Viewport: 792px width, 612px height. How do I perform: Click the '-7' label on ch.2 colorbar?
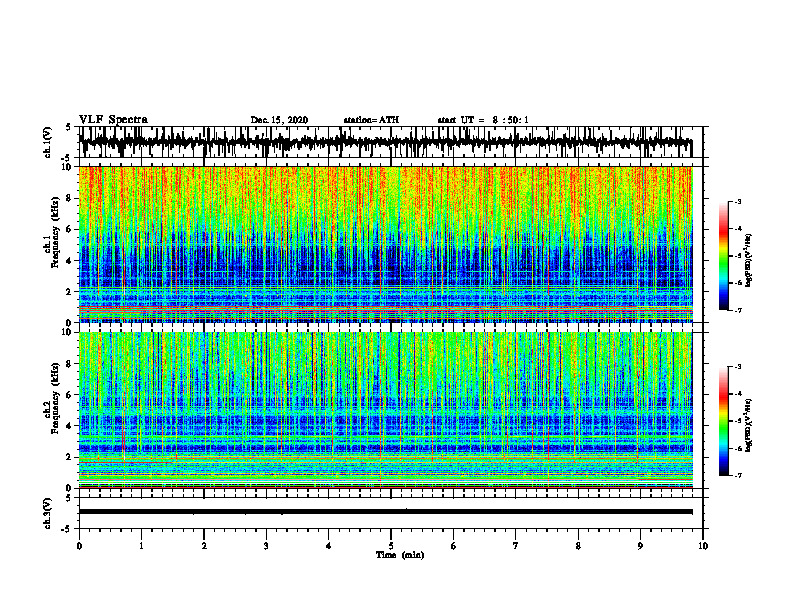pos(737,475)
